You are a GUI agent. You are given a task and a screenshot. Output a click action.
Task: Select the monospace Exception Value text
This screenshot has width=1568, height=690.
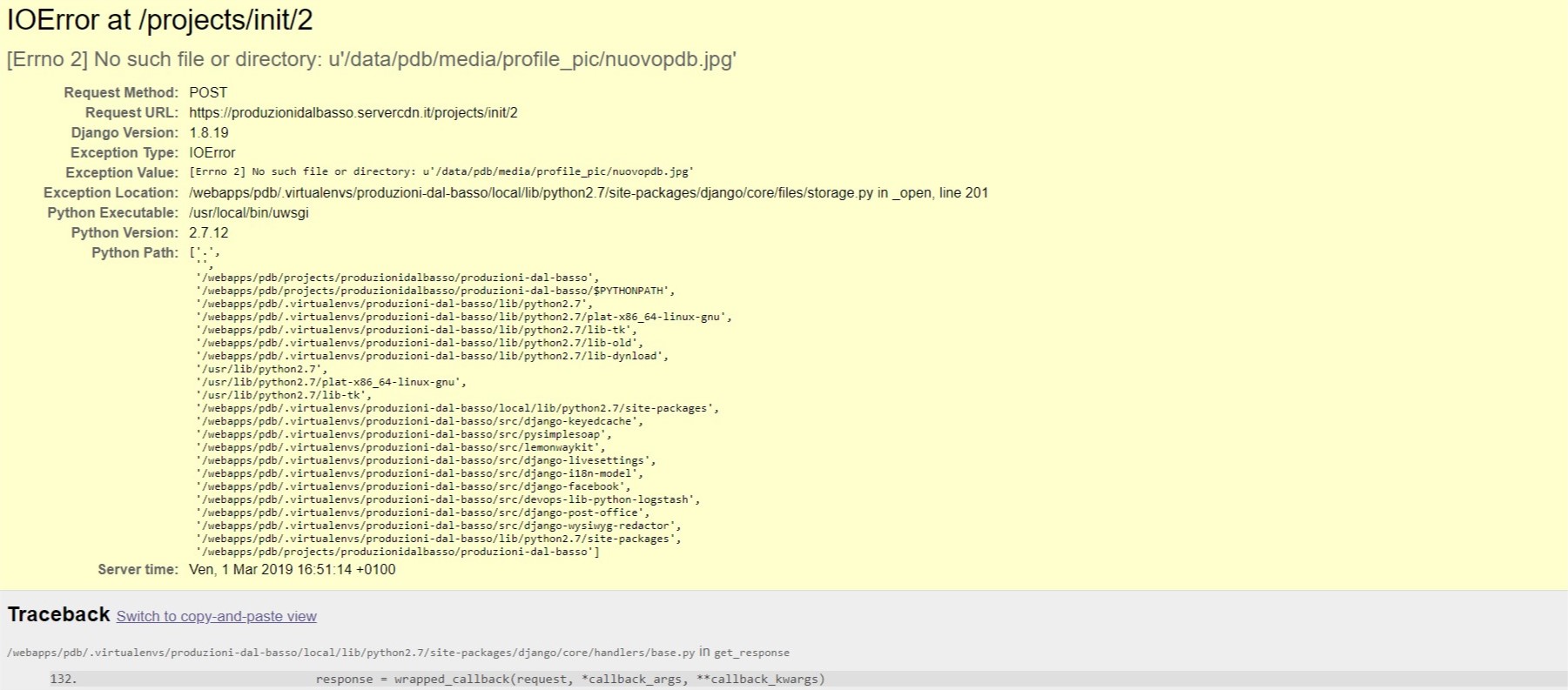coord(441,171)
